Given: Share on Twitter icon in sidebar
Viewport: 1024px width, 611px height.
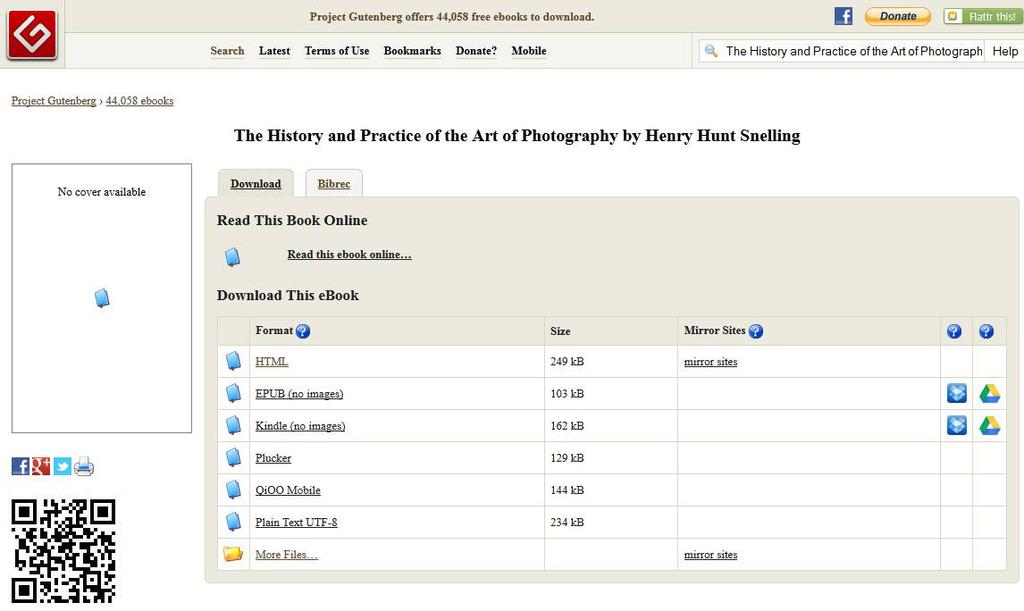Looking at the screenshot, I should click(x=62, y=466).
